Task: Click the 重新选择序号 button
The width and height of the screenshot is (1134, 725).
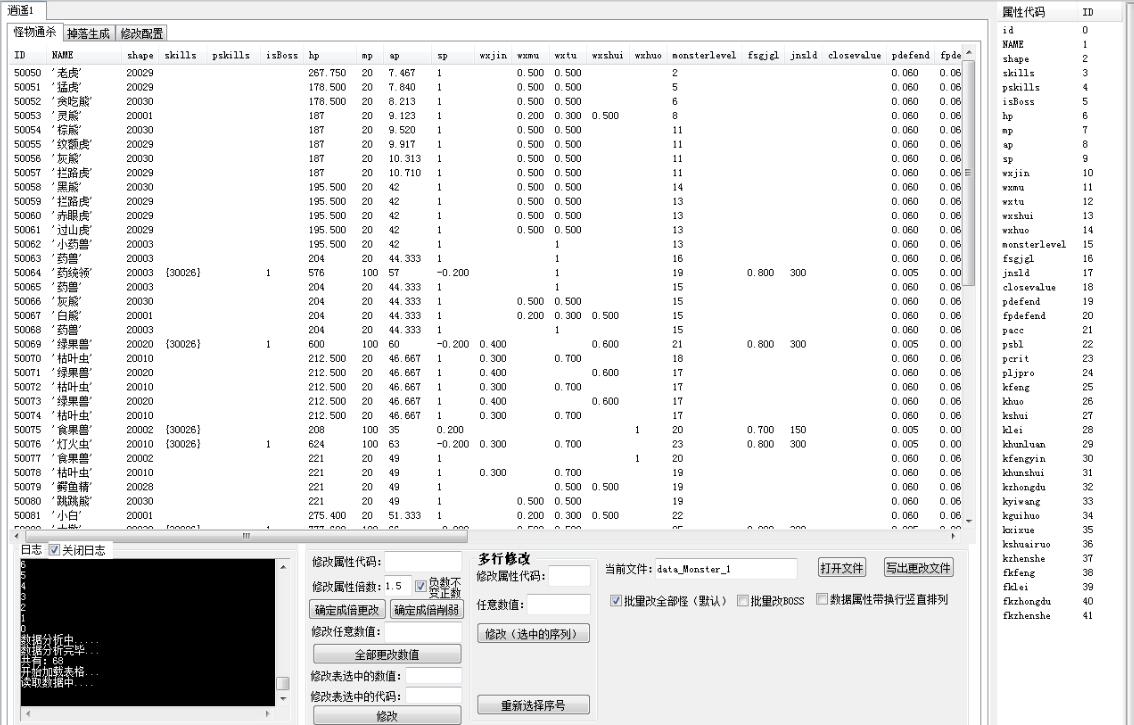Action: click(x=533, y=705)
